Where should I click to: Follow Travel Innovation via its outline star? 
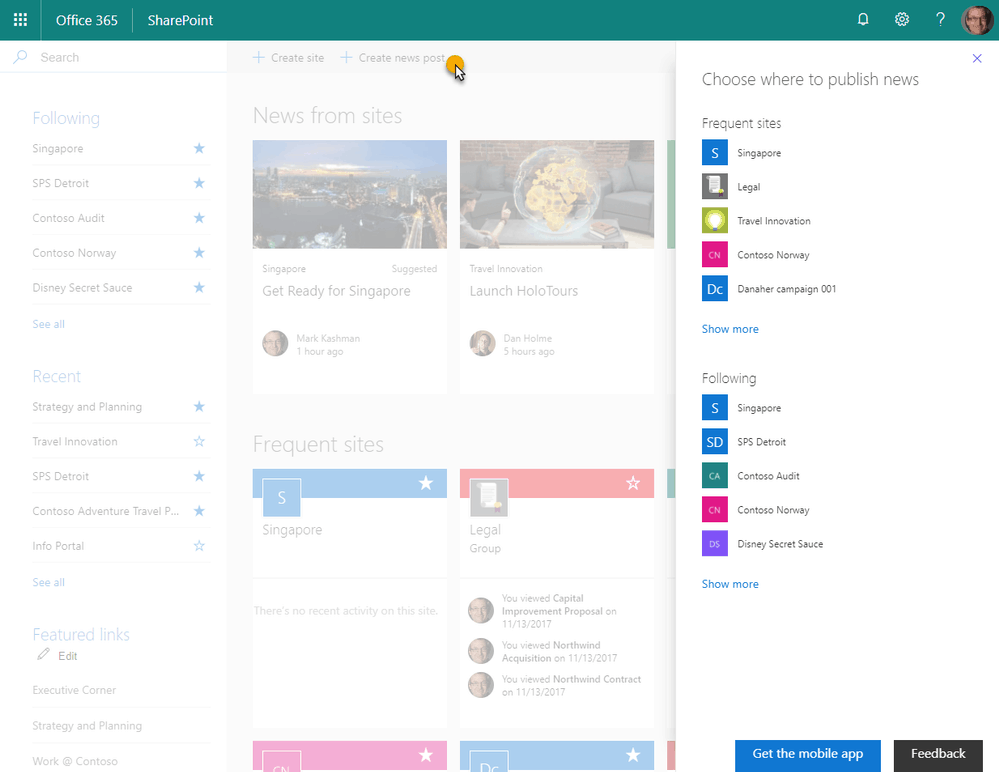tap(199, 442)
